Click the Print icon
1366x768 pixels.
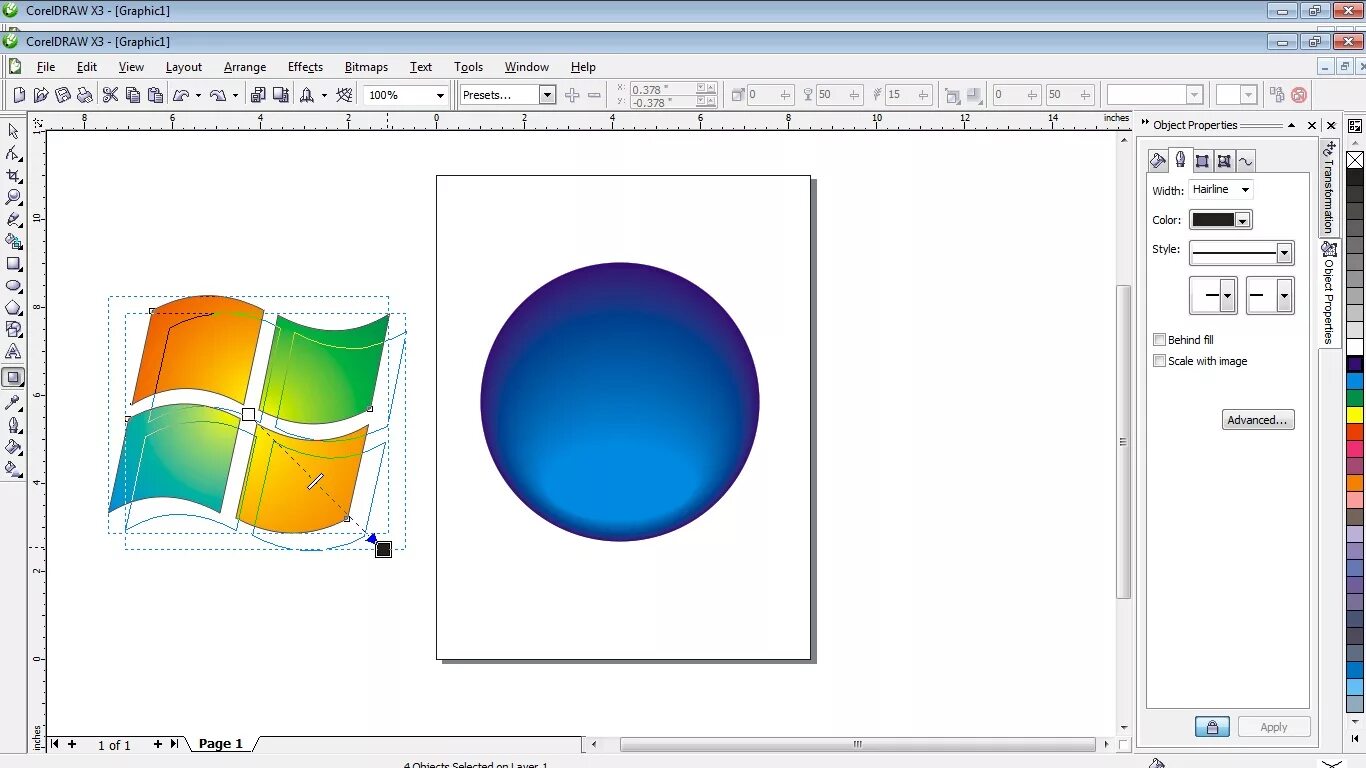85,95
